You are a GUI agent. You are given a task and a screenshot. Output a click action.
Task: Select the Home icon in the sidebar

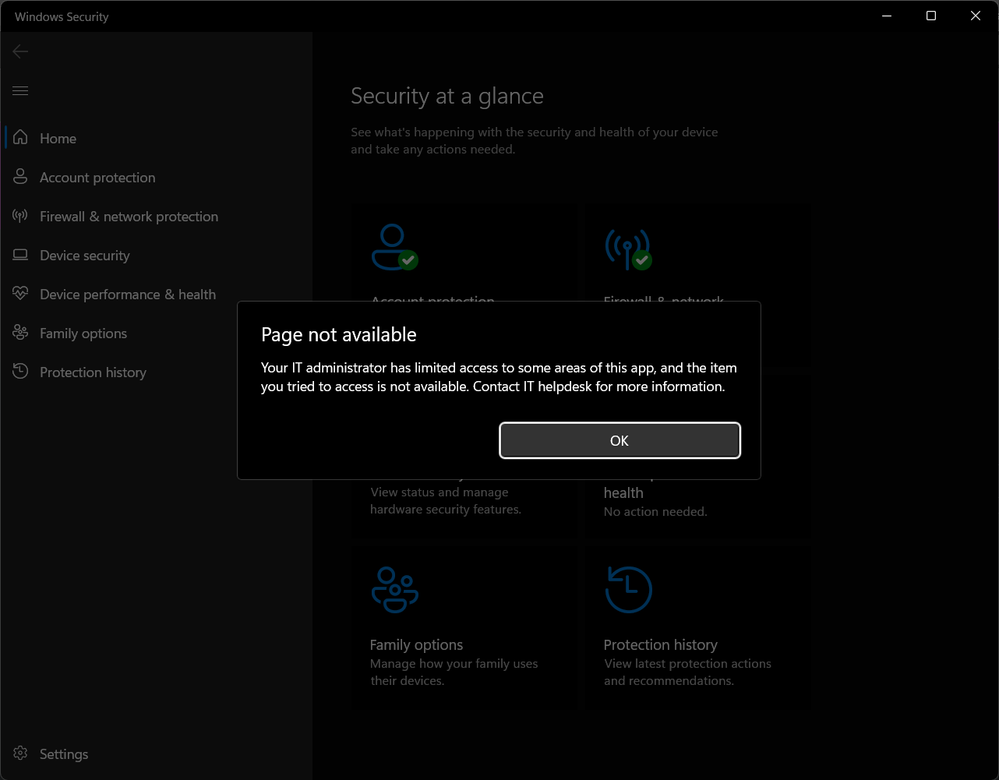click(20, 138)
